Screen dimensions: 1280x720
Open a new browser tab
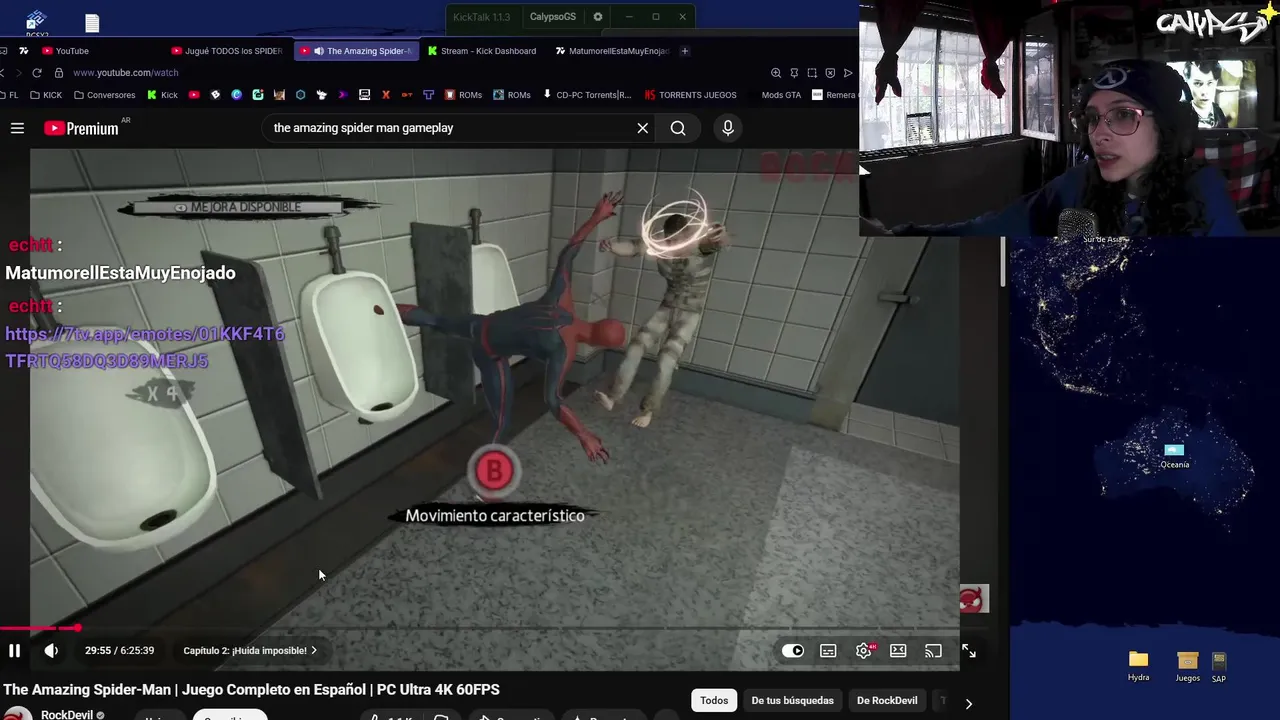(685, 51)
